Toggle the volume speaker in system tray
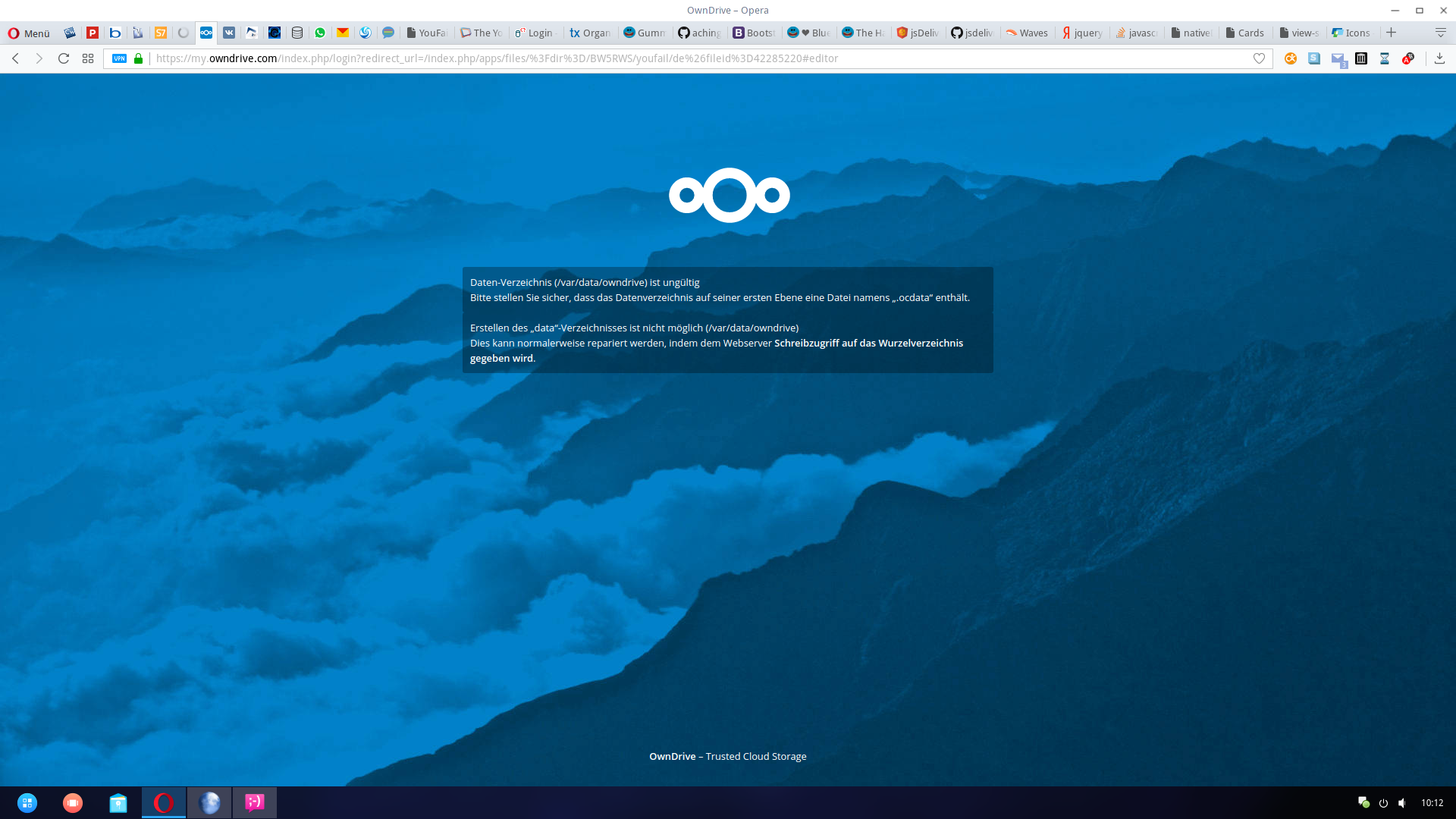Image resolution: width=1456 pixels, height=819 pixels. [1402, 803]
